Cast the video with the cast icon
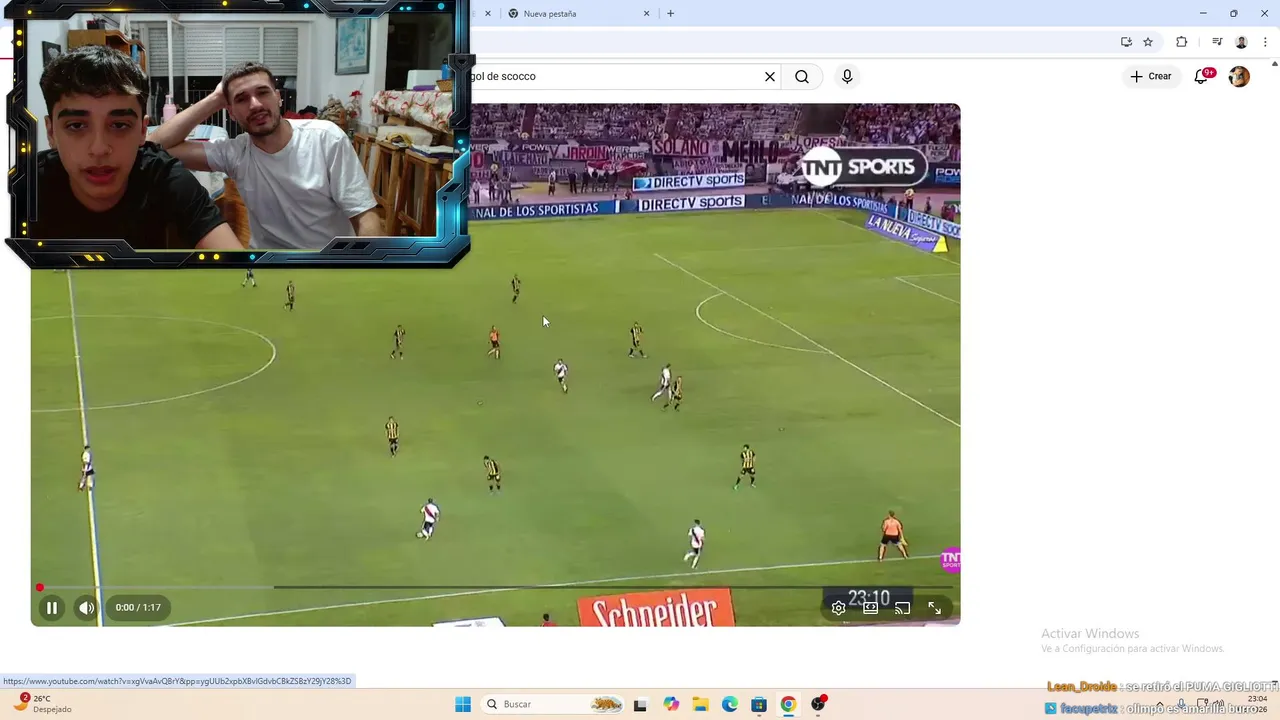This screenshot has height=720, width=1280. click(x=902, y=608)
